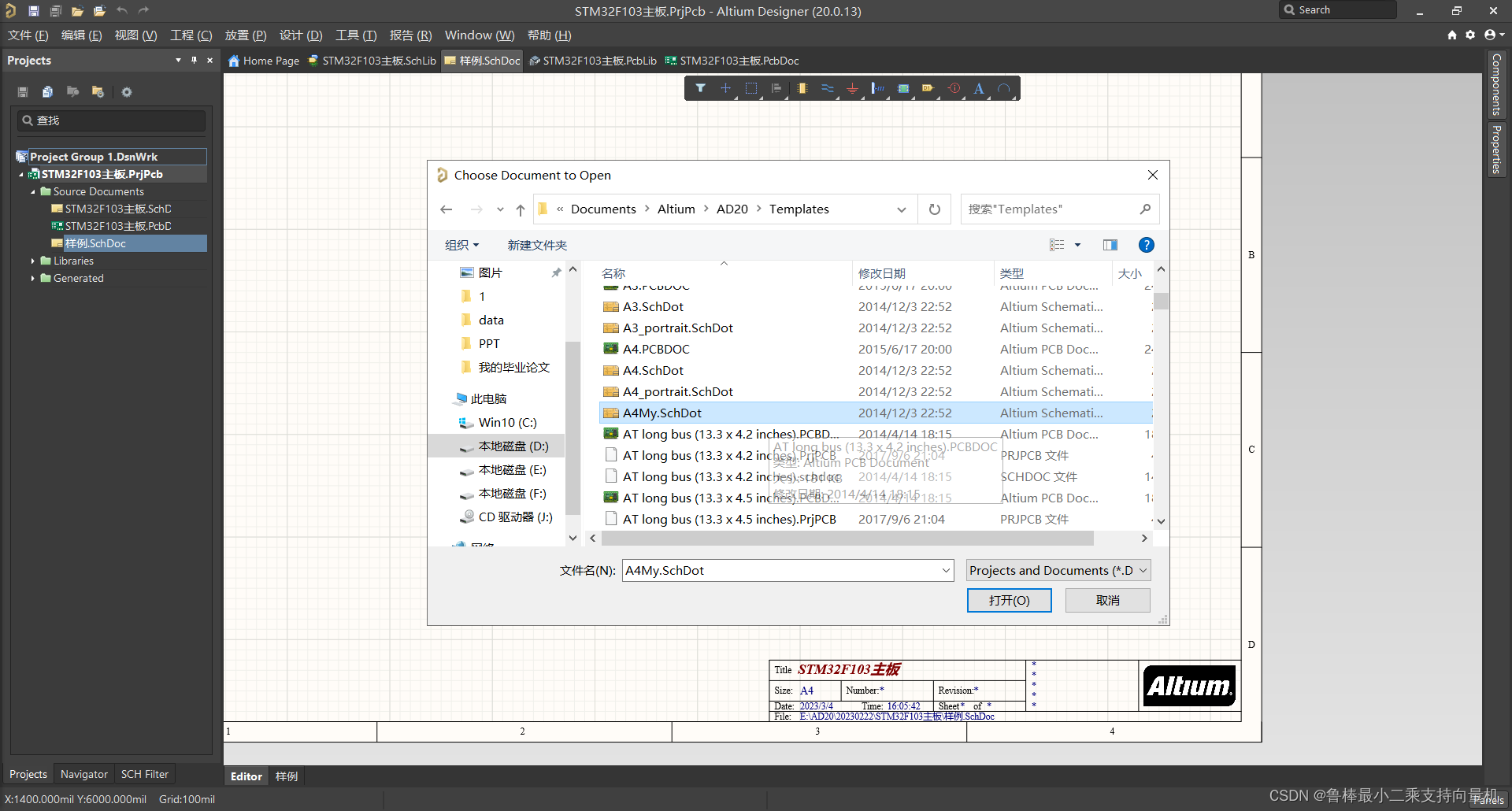This screenshot has height=811, width=1512.
Task: Select the arc drawing tool
Action: [x=1004, y=88]
